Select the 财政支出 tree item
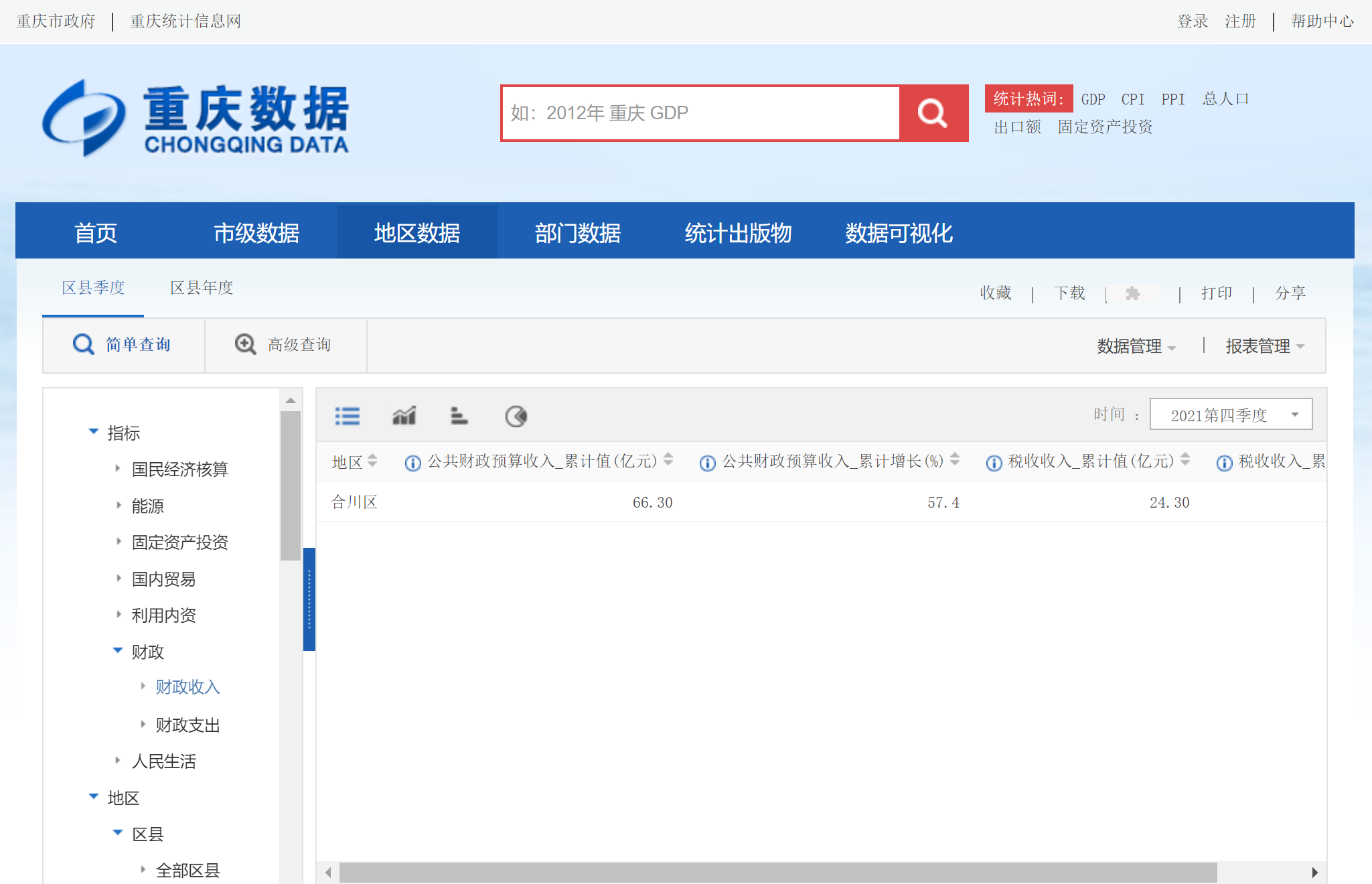The image size is (1372, 884). point(187,725)
